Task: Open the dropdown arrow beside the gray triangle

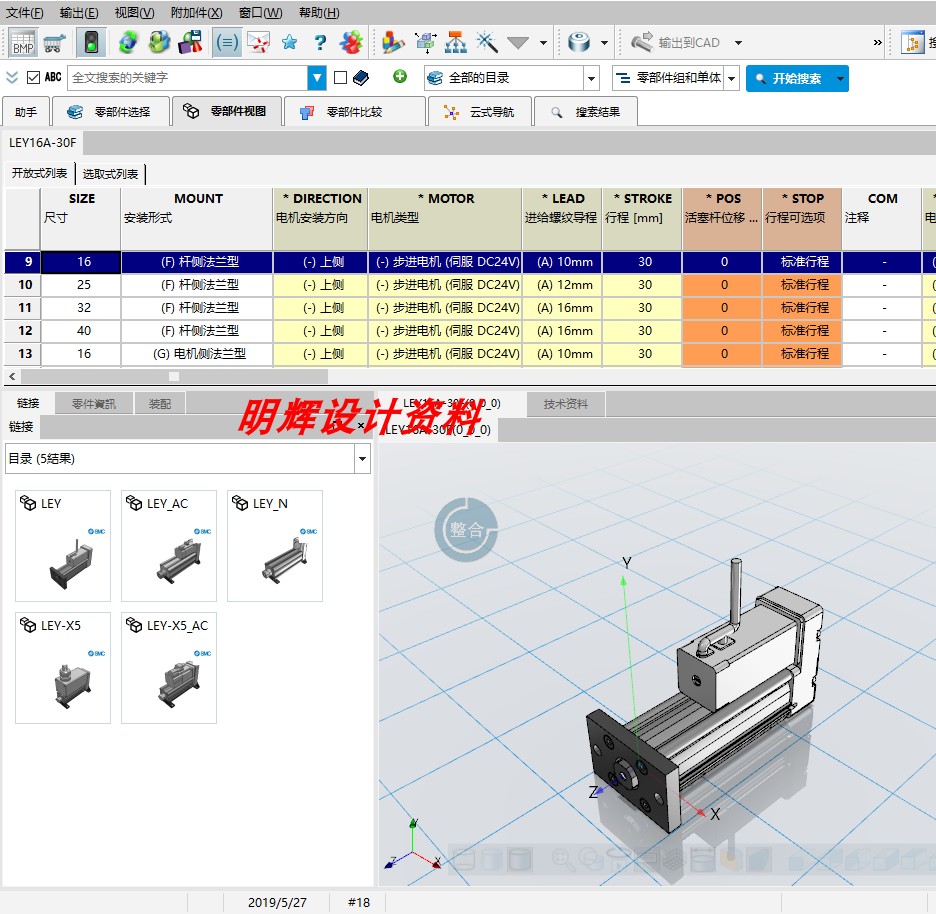Action: 543,43
